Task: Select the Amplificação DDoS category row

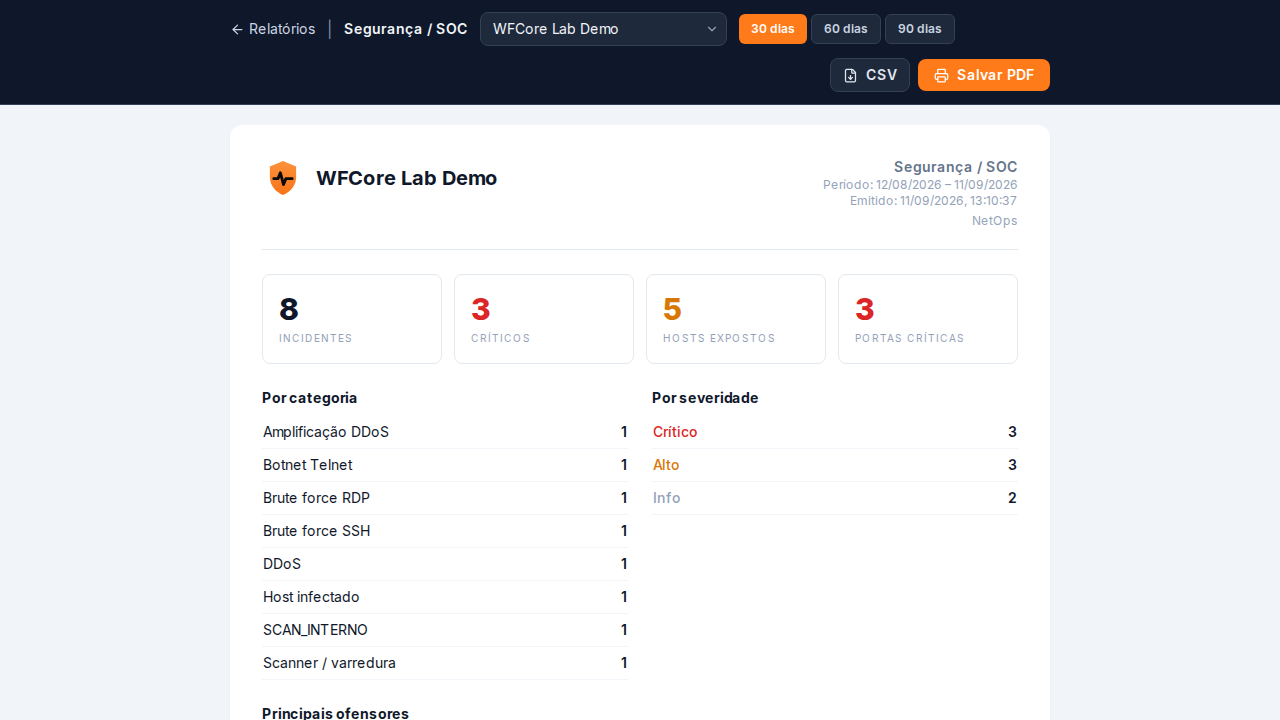Action: click(x=445, y=432)
